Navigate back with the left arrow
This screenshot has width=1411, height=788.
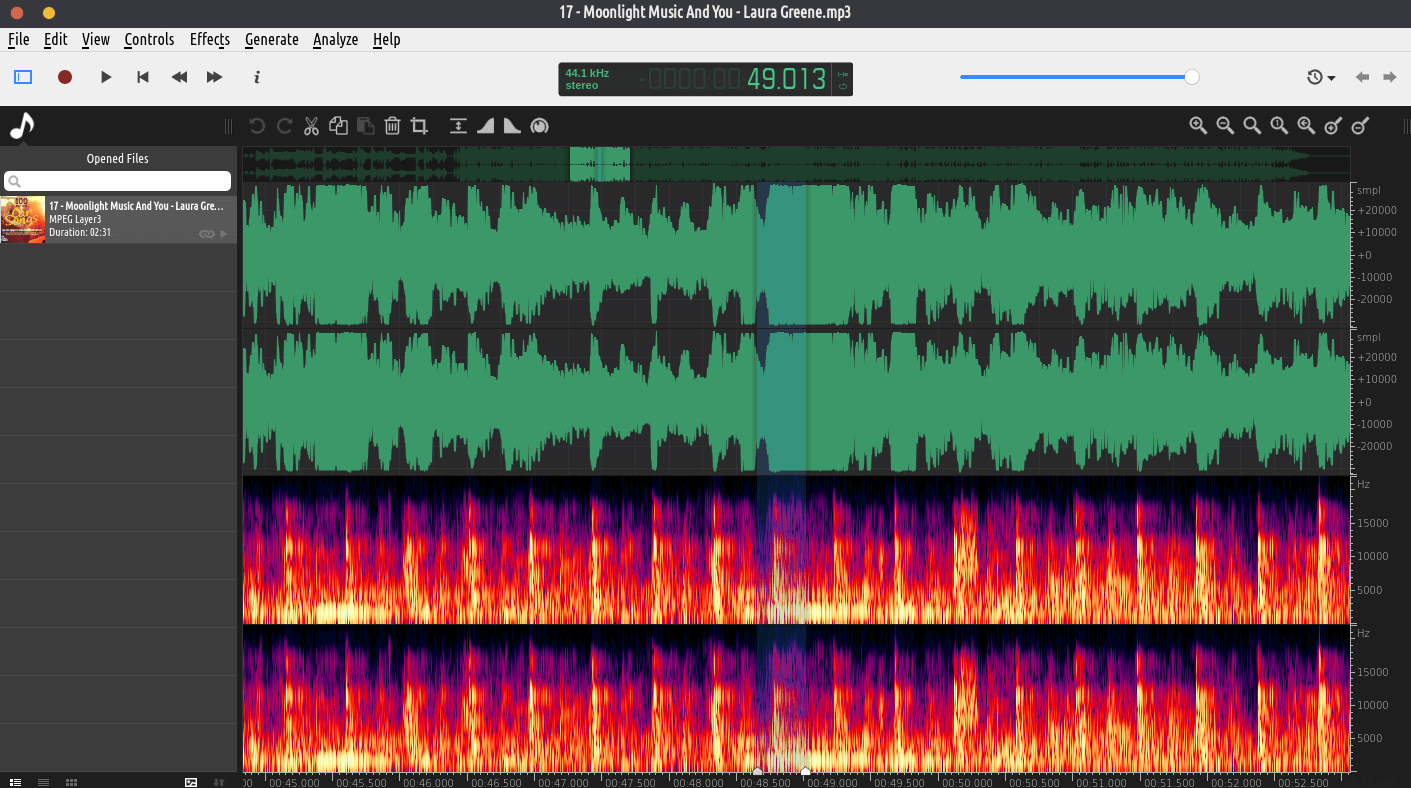[x=1362, y=77]
